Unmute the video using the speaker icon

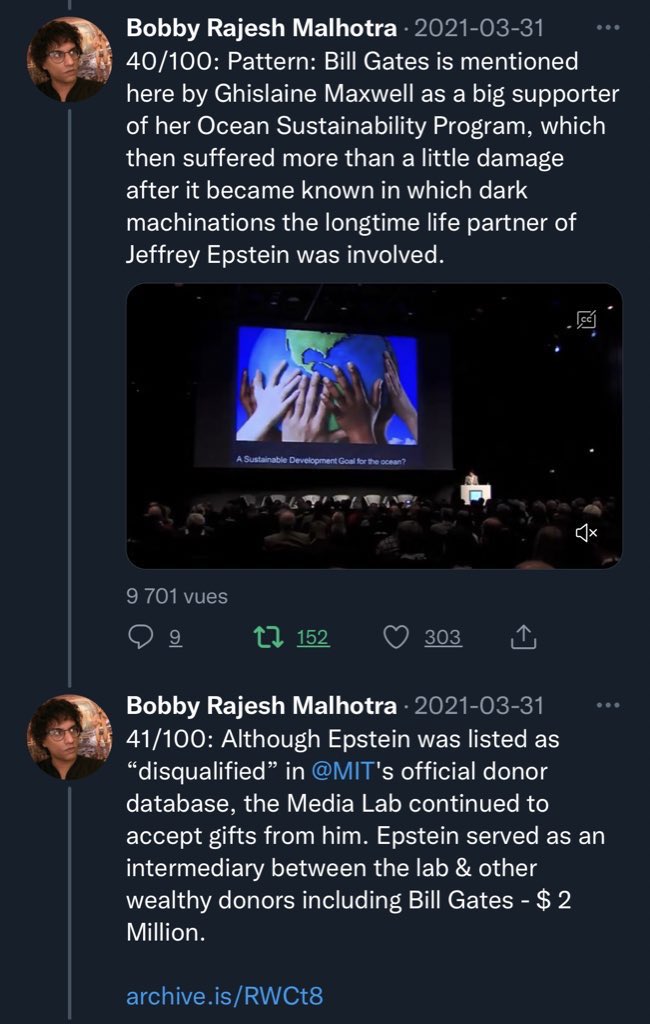586,533
